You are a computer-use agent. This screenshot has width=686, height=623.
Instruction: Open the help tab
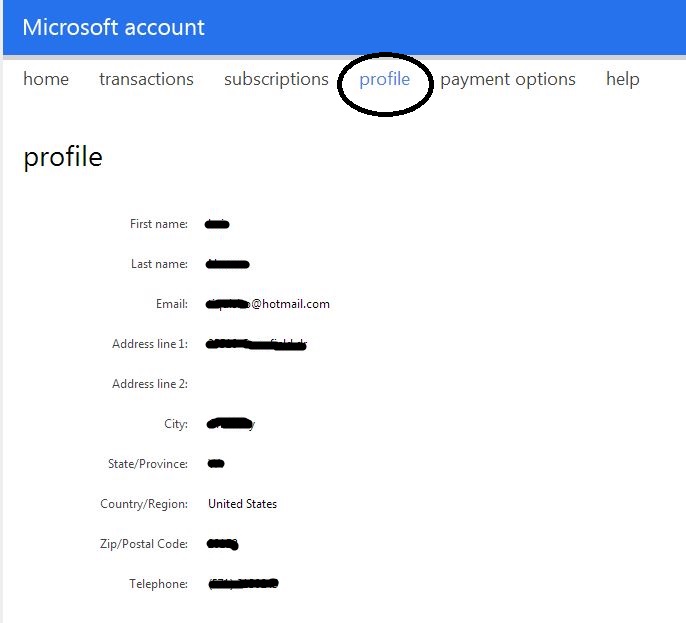click(623, 80)
